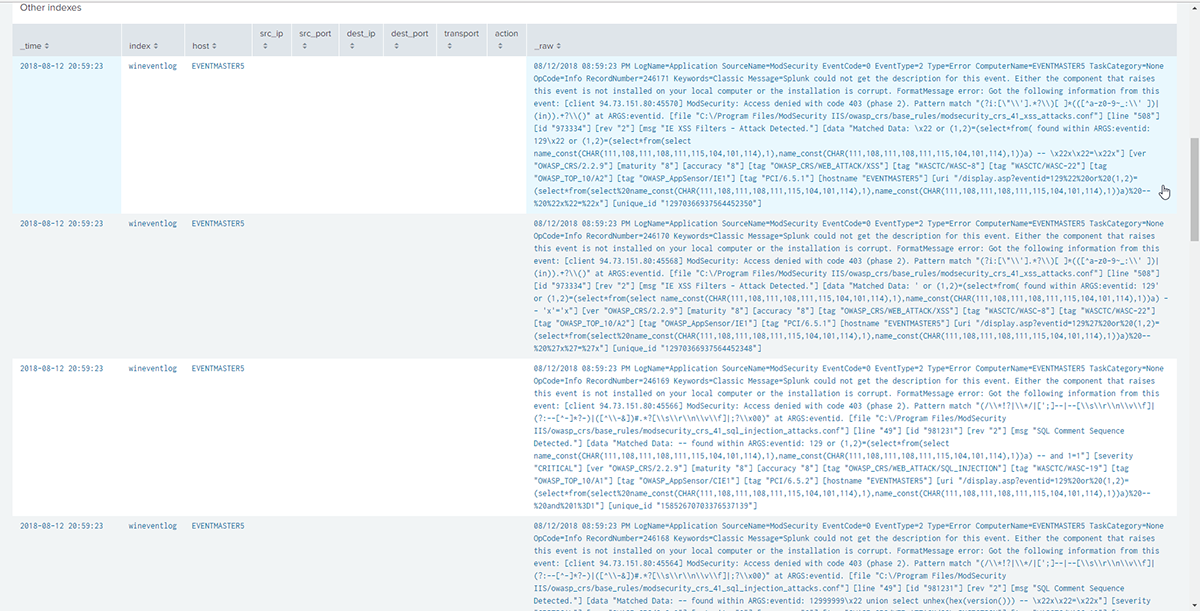Click the index column sort arrows
The height and width of the screenshot is (611, 1200).
(x=154, y=47)
